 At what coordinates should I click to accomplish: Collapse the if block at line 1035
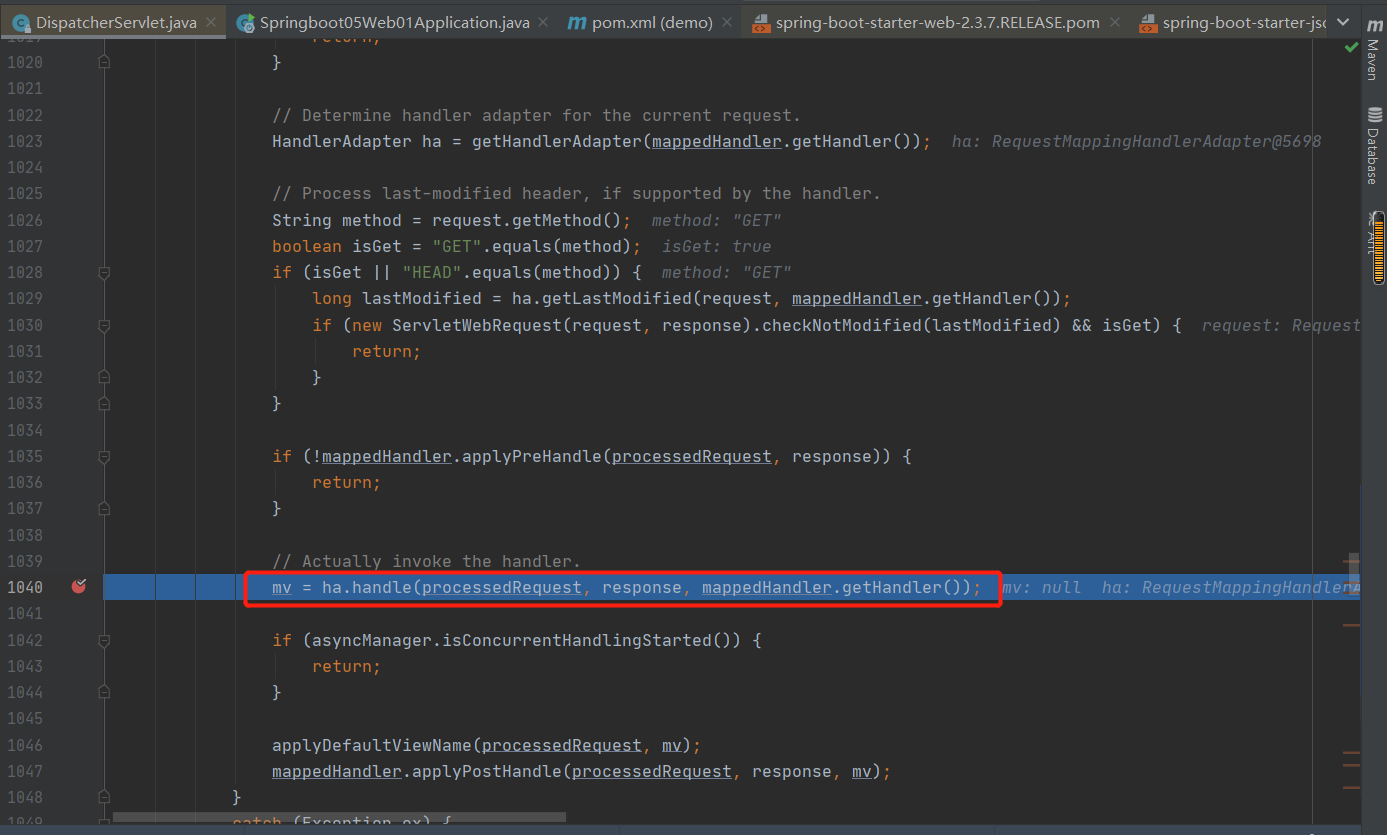coord(104,456)
